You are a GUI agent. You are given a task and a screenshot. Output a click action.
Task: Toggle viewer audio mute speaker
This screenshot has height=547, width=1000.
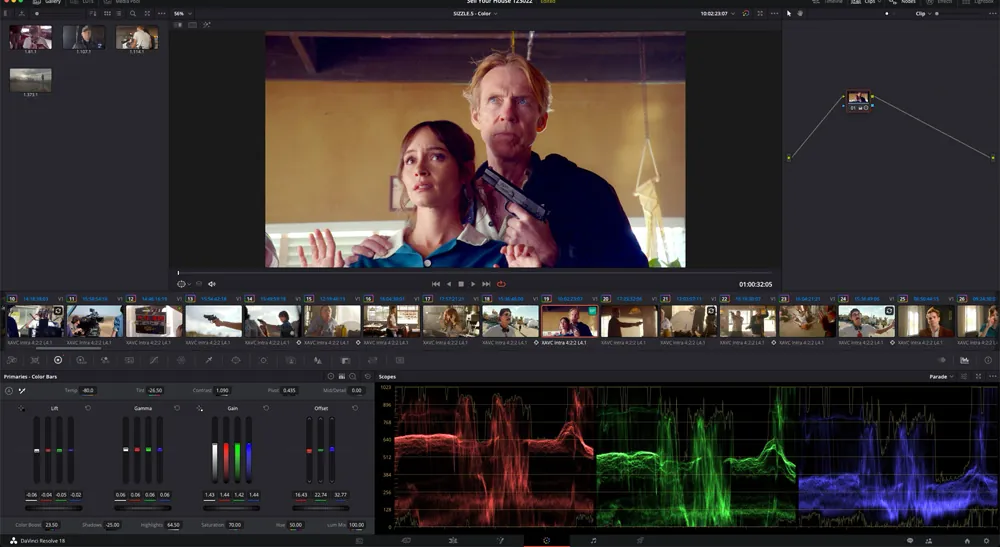pyautogui.click(x=212, y=284)
